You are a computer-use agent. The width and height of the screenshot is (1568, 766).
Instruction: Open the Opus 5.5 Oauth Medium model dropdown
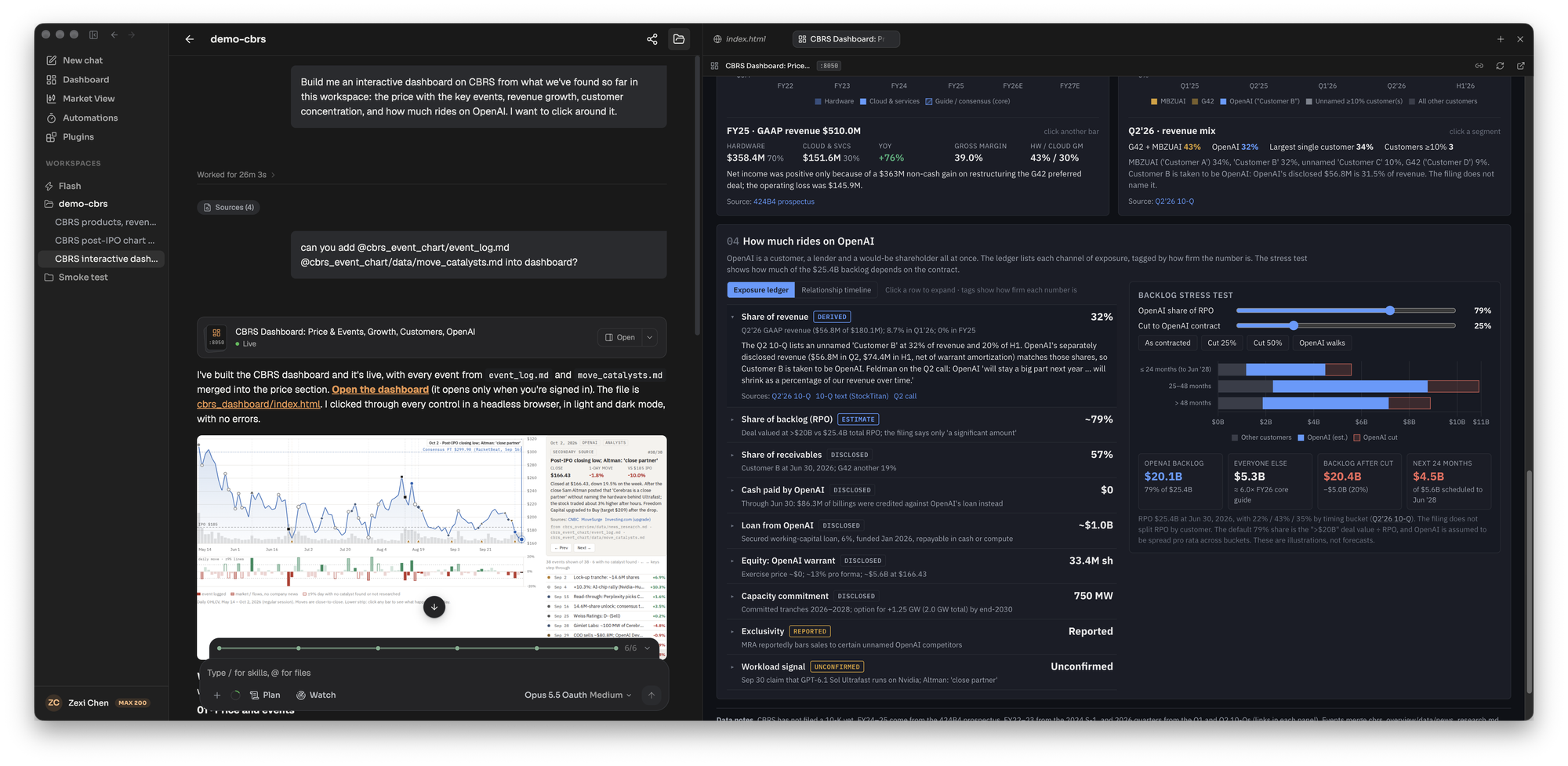click(x=578, y=695)
